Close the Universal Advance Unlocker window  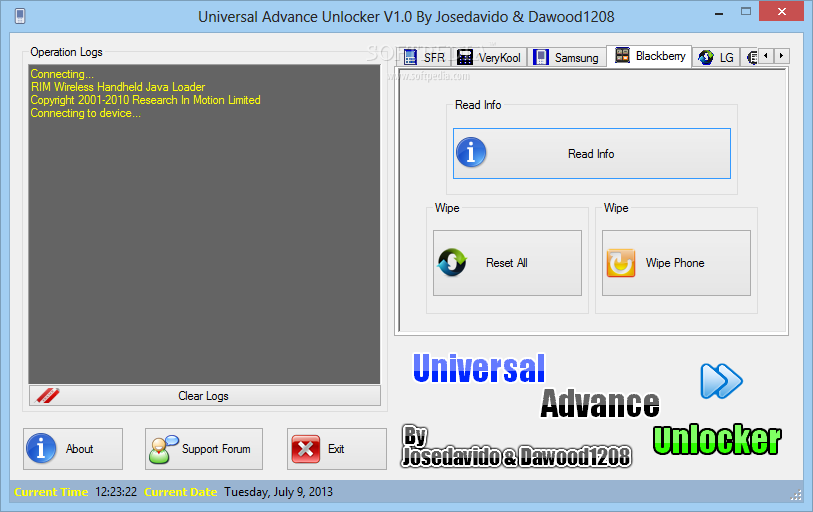tap(782, 11)
